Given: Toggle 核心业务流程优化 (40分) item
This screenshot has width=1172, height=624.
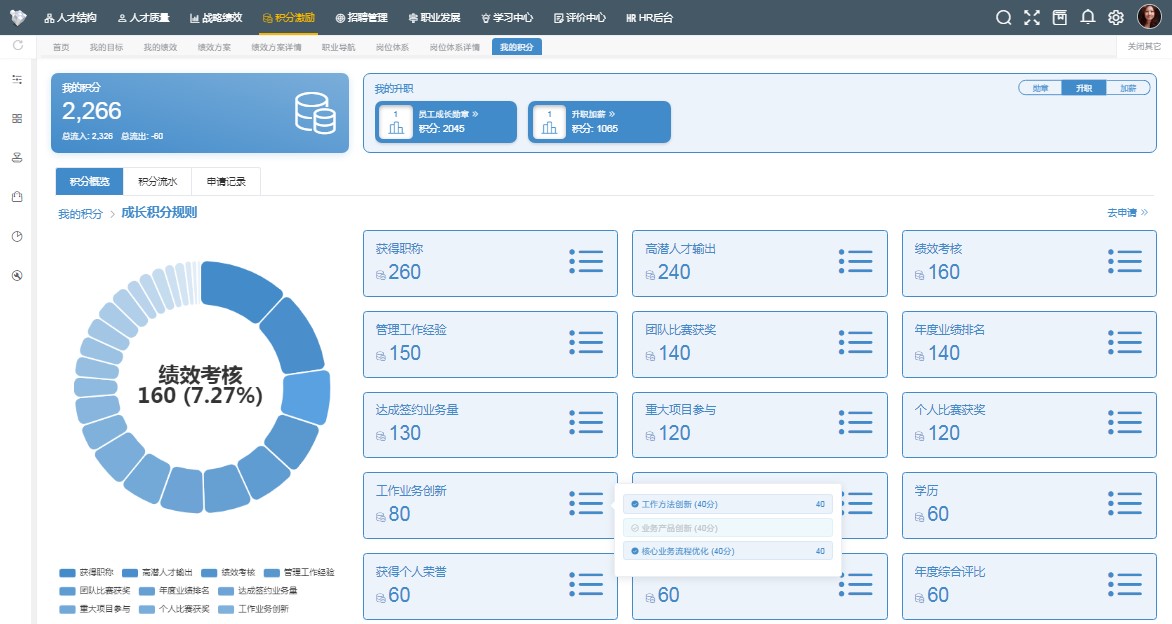Looking at the screenshot, I should (635, 551).
